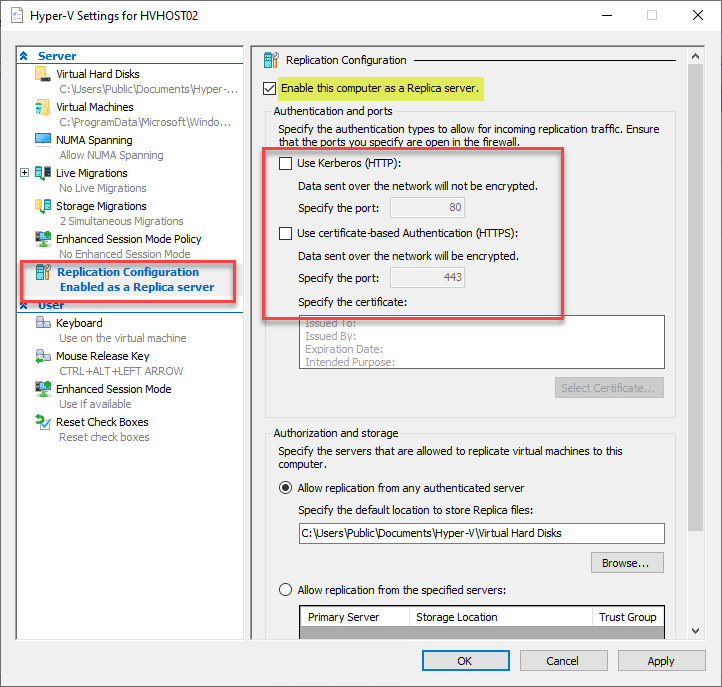Image resolution: width=722 pixels, height=687 pixels.
Task: Click the certificate details box
Action: tap(482, 342)
